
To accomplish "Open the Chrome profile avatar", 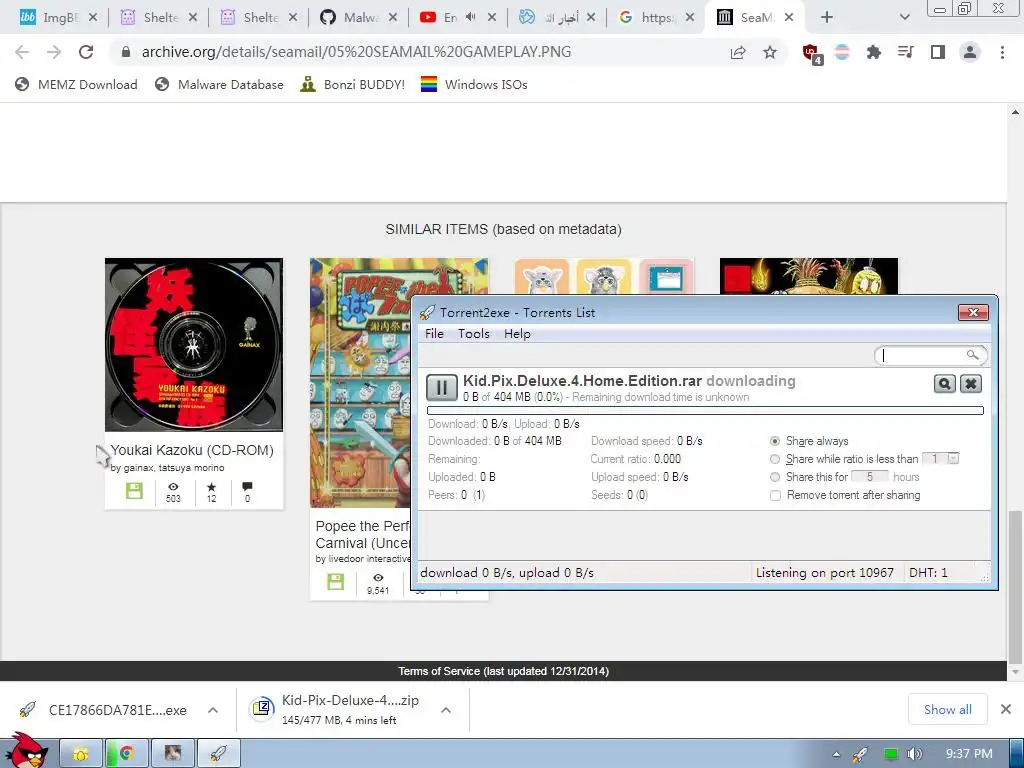I will [x=970, y=52].
